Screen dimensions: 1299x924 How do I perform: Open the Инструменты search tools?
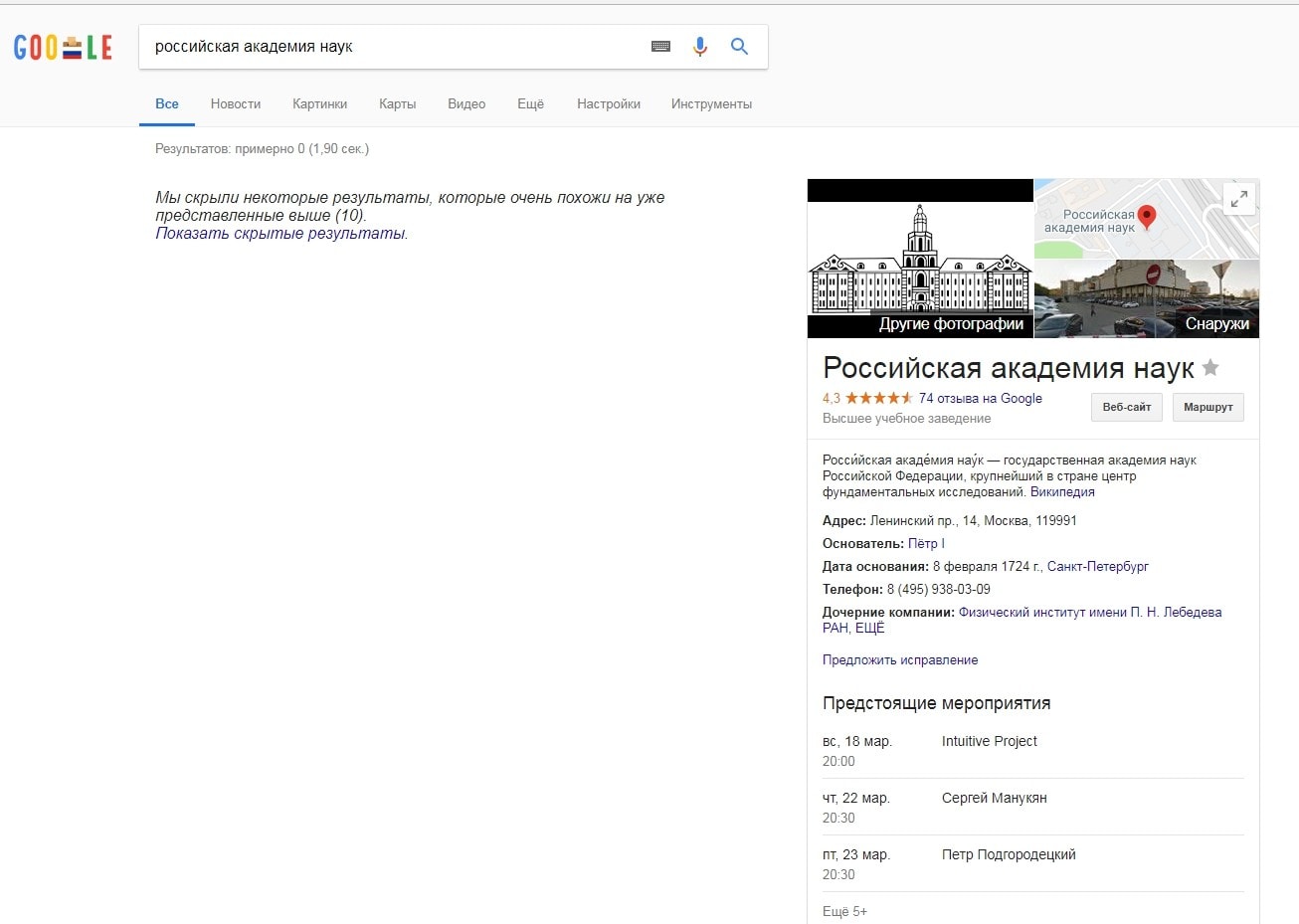click(x=711, y=104)
